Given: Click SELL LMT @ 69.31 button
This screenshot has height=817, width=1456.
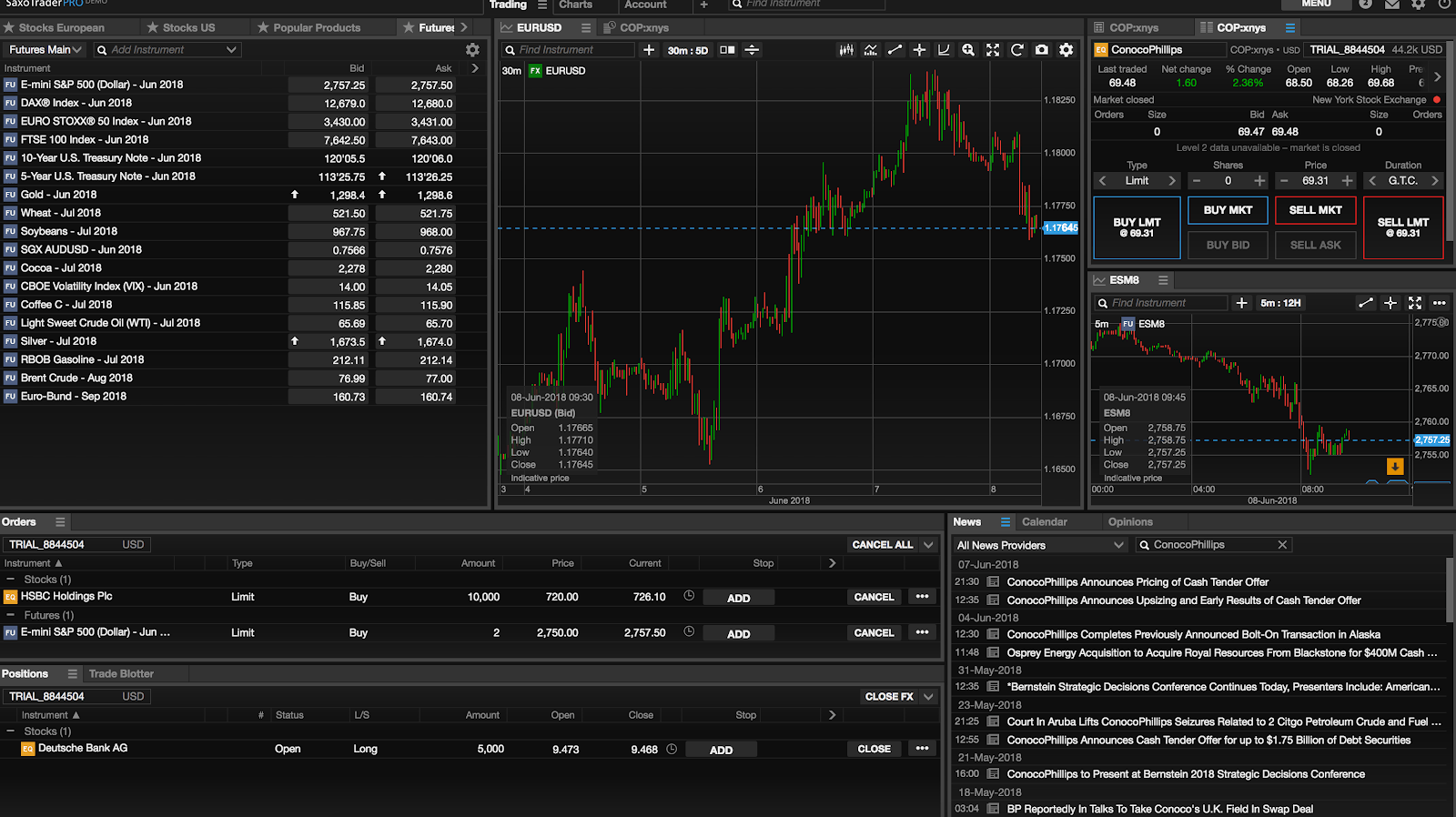Looking at the screenshot, I should pyautogui.click(x=1403, y=227).
